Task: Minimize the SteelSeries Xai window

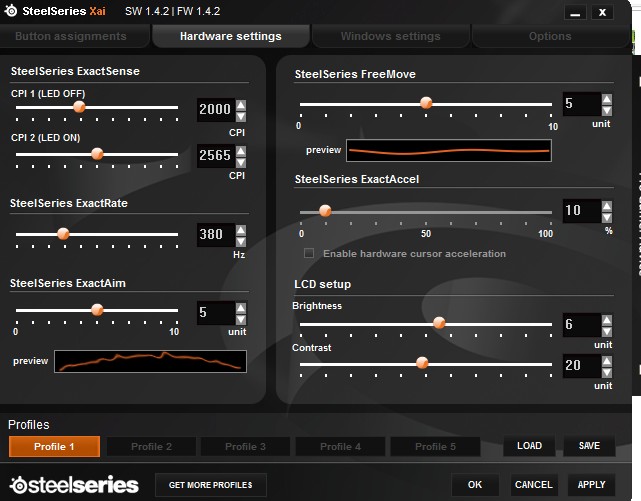Action: (x=576, y=13)
